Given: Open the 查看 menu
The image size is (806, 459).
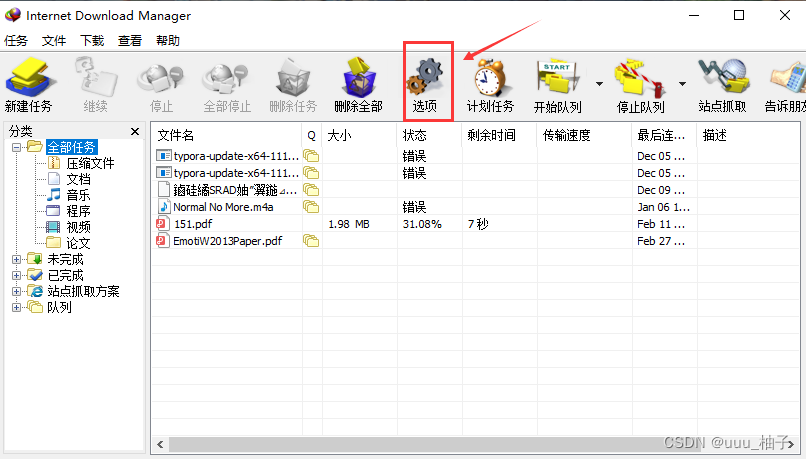Looking at the screenshot, I should click(130, 41).
